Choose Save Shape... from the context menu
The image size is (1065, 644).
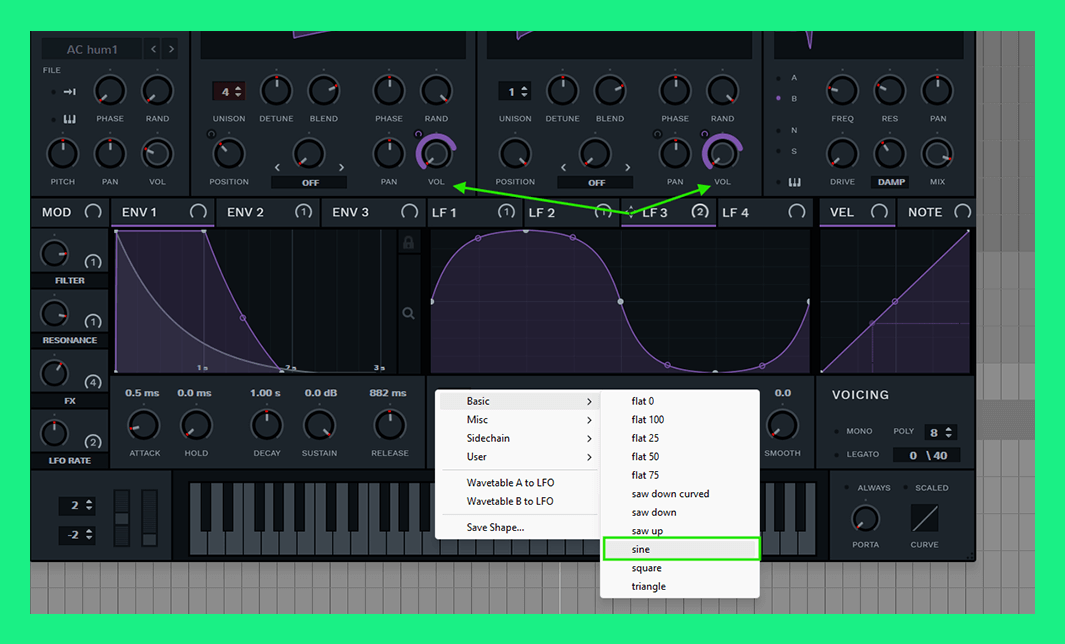coord(495,527)
